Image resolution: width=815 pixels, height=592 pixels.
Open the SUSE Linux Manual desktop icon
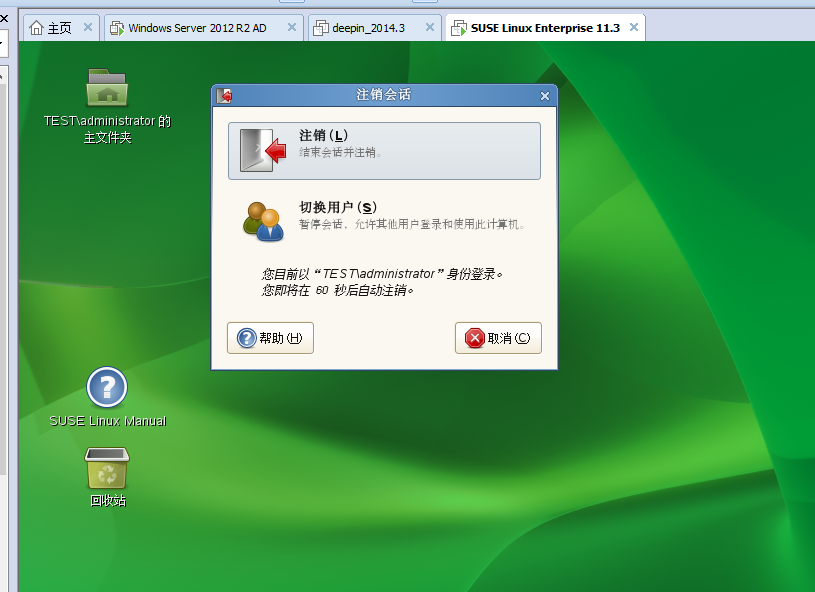pos(107,388)
